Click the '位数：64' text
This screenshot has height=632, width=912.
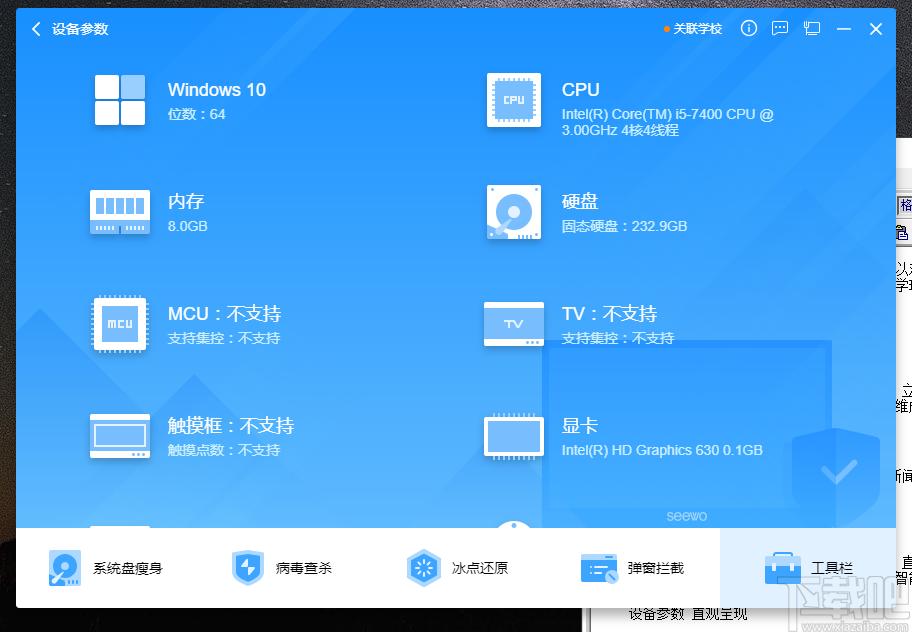pos(197,114)
